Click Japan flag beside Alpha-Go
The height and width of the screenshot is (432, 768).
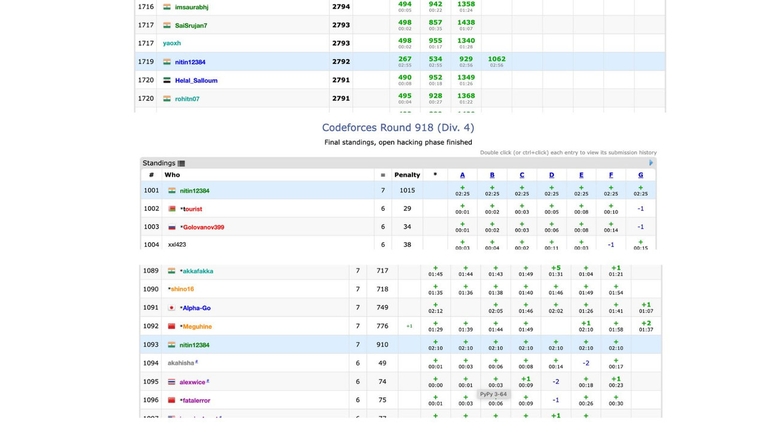click(x=171, y=308)
